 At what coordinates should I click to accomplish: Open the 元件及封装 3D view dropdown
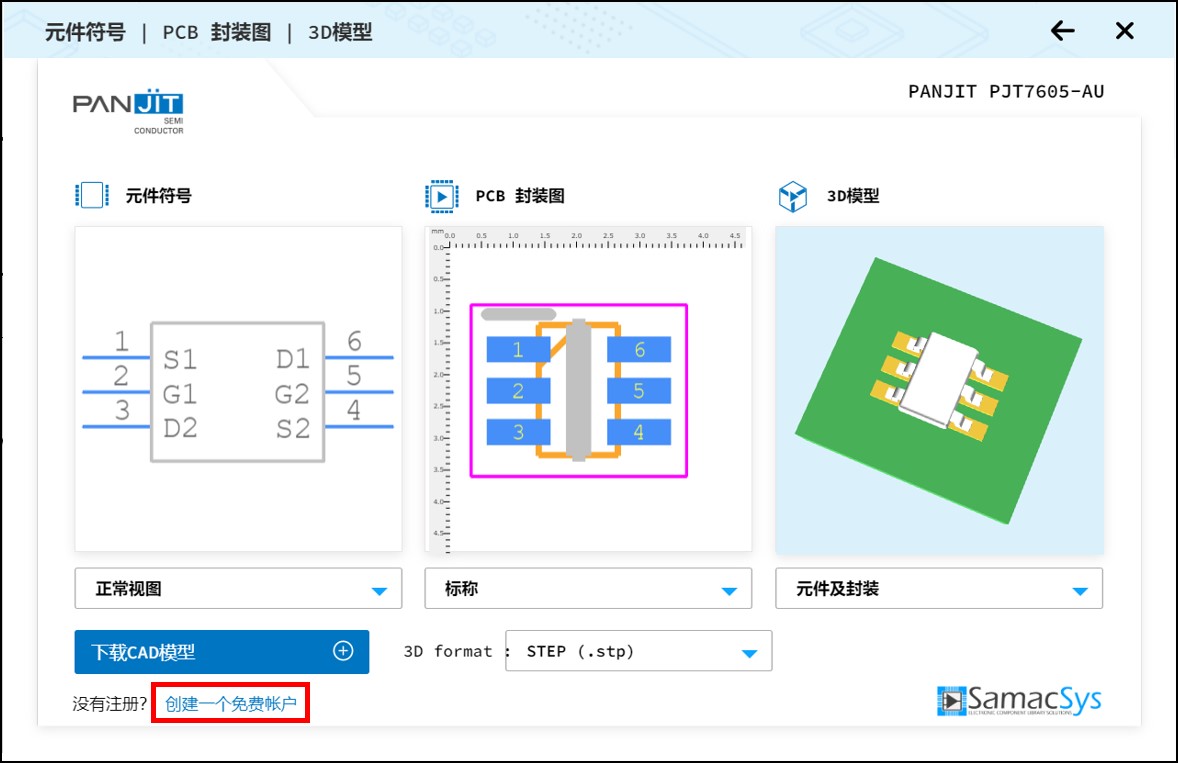(939, 588)
